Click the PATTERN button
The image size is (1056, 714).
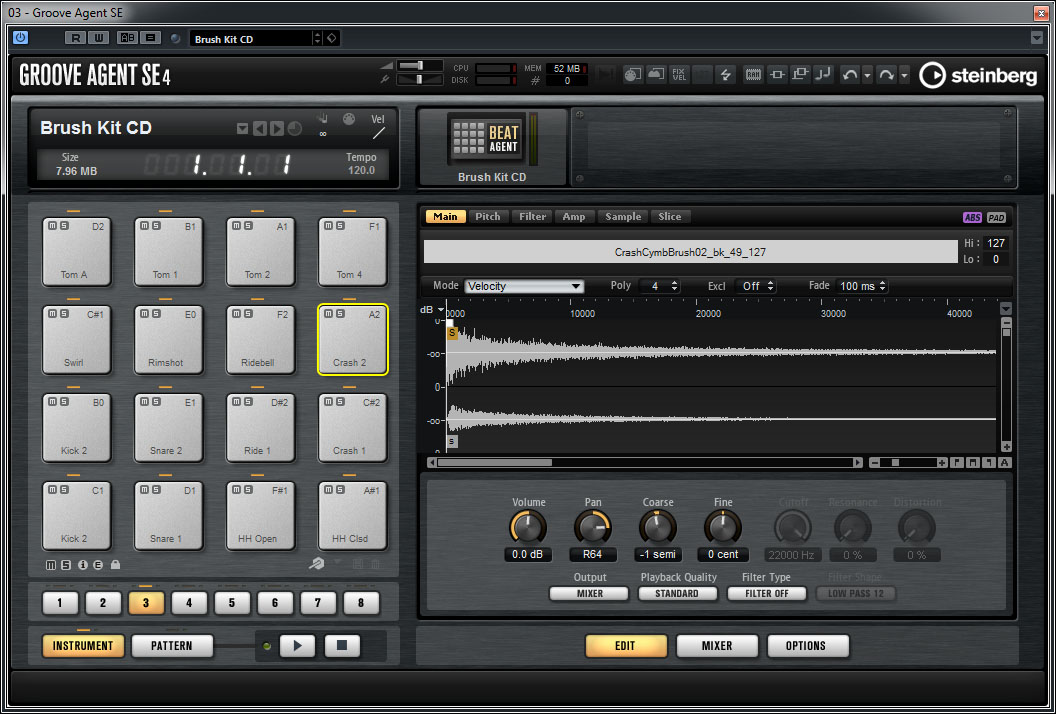click(x=172, y=646)
